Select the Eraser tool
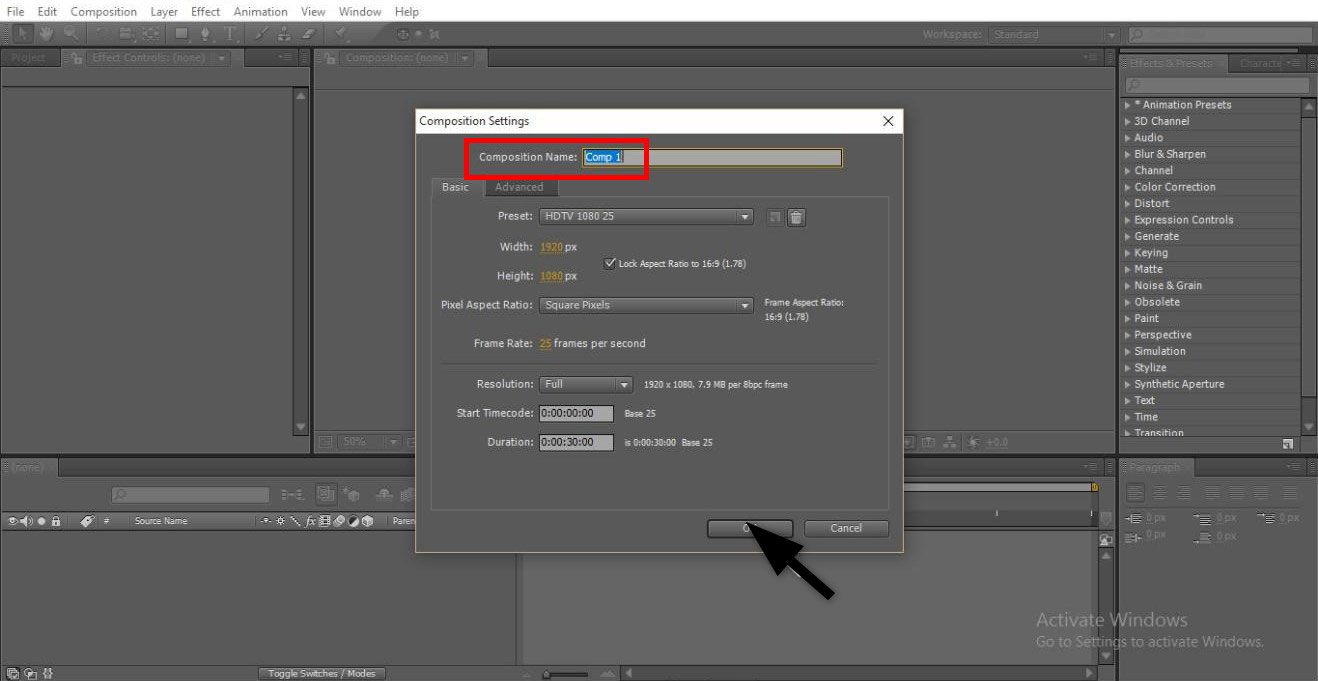Viewport: 1318px width, 681px height. 308,34
